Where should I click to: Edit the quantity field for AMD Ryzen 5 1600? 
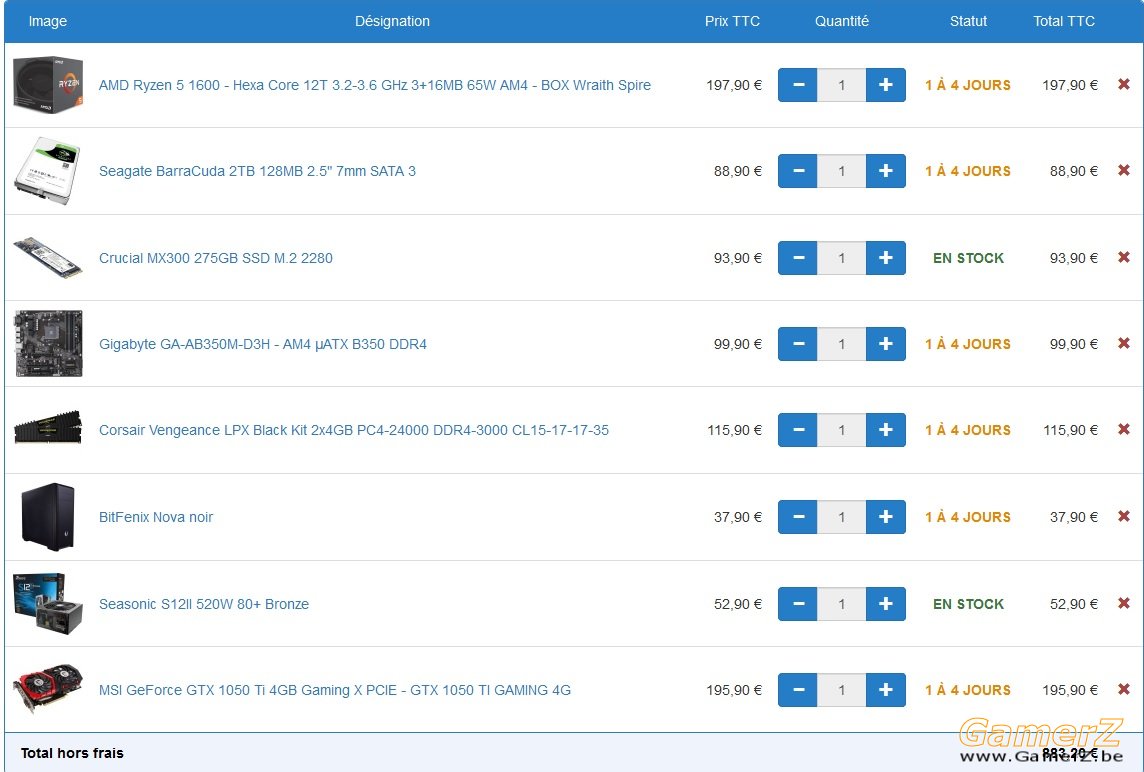[842, 85]
